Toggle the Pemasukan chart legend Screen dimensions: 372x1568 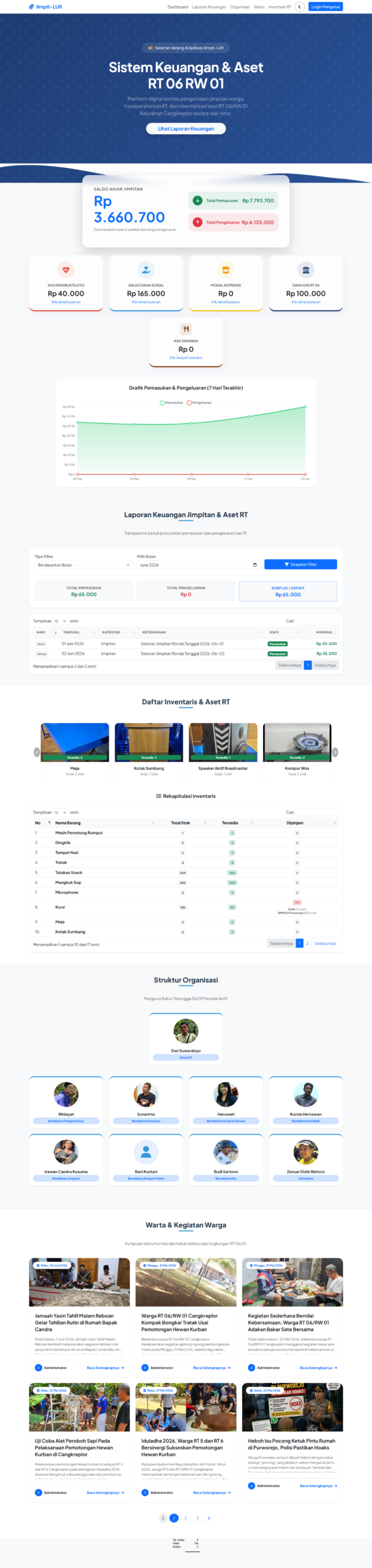pos(171,402)
